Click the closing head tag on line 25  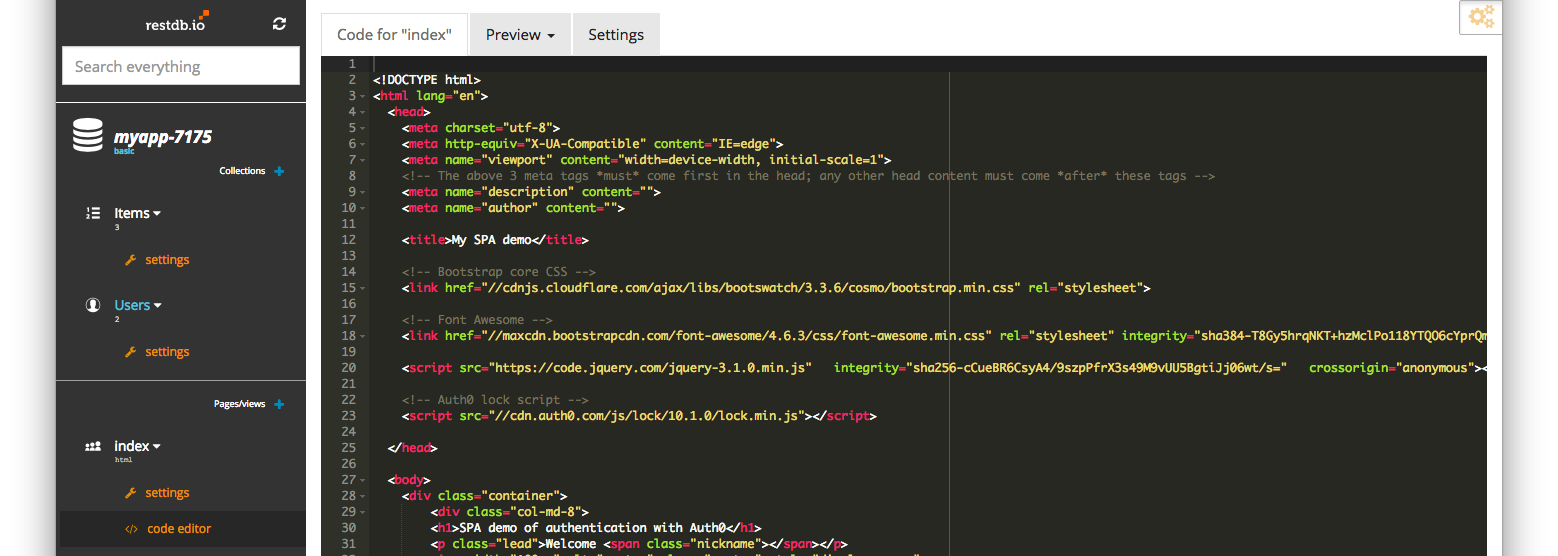point(412,448)
